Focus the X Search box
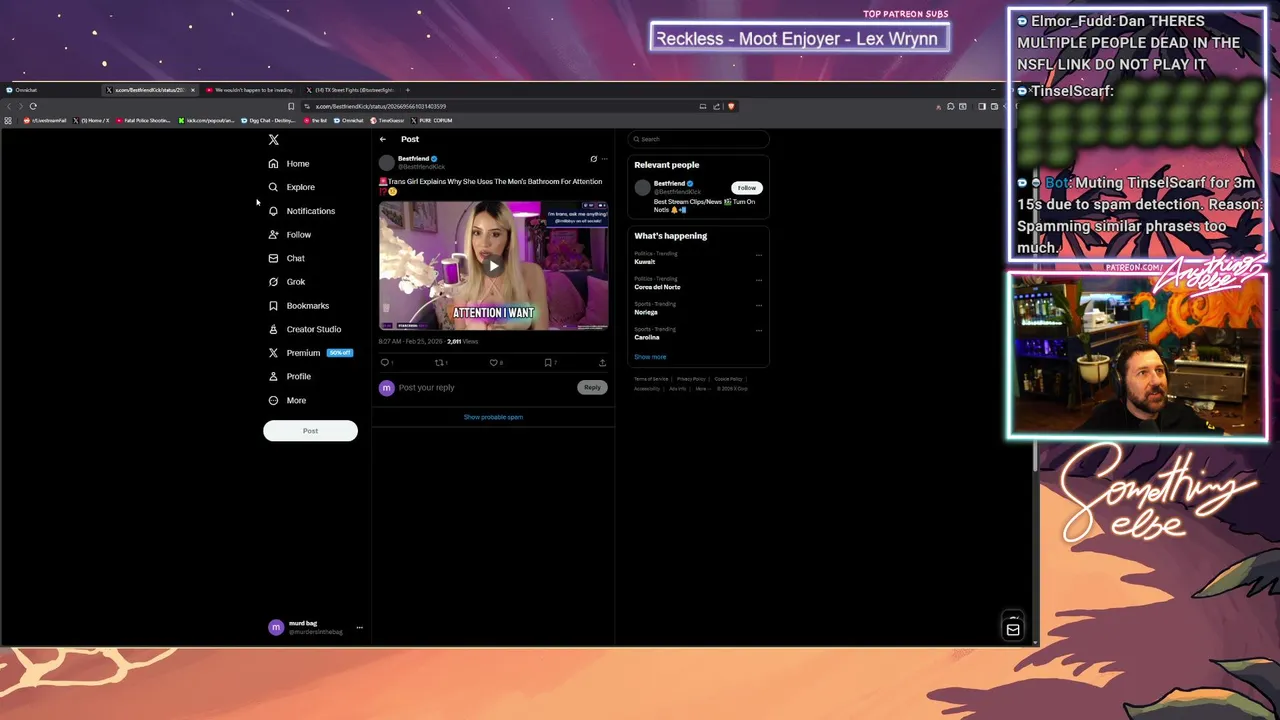Screen dimensions: 1280x720 698,139
